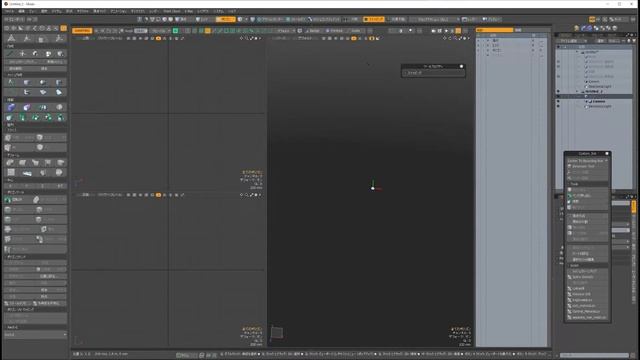Select the grey sphere primitive icon
The height and width of the screenshot is (360, 640).
pyautogui.click(x=59, y=107)
